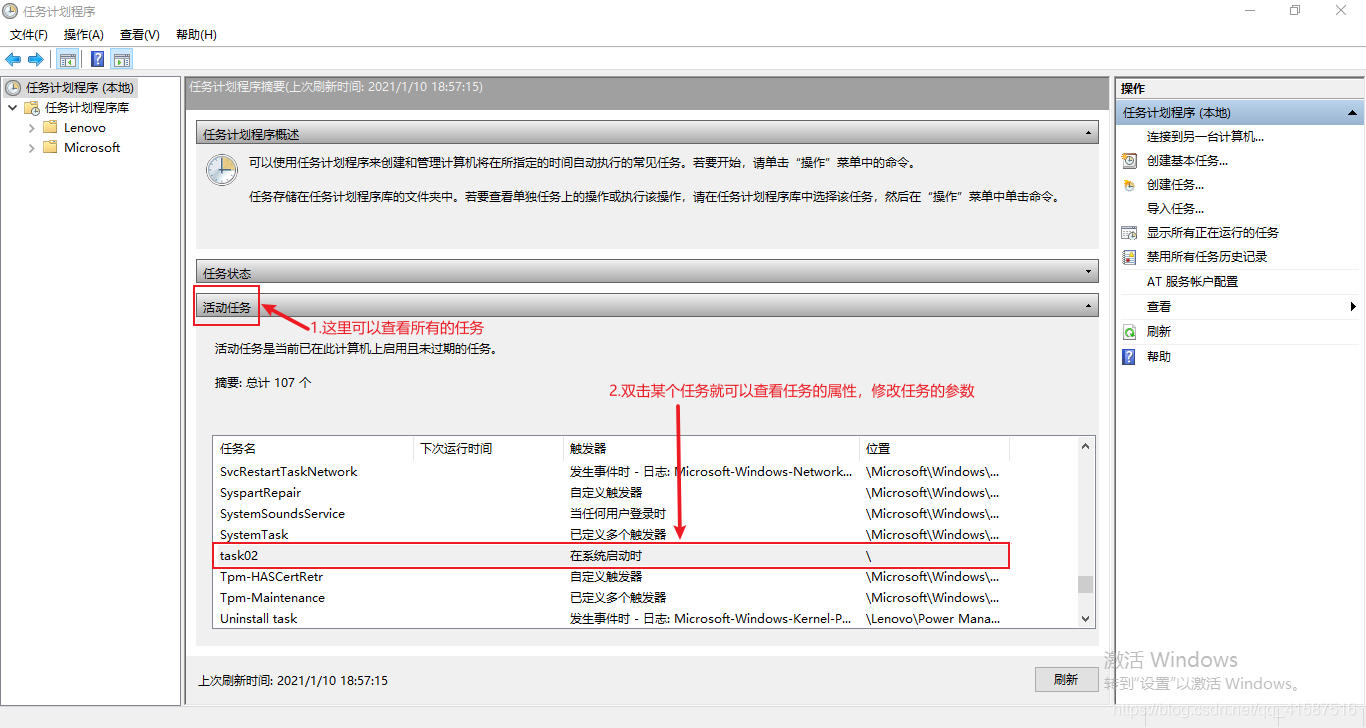
Task: Expand the Lenovo folder tree arrow
Action: point(31,128)
